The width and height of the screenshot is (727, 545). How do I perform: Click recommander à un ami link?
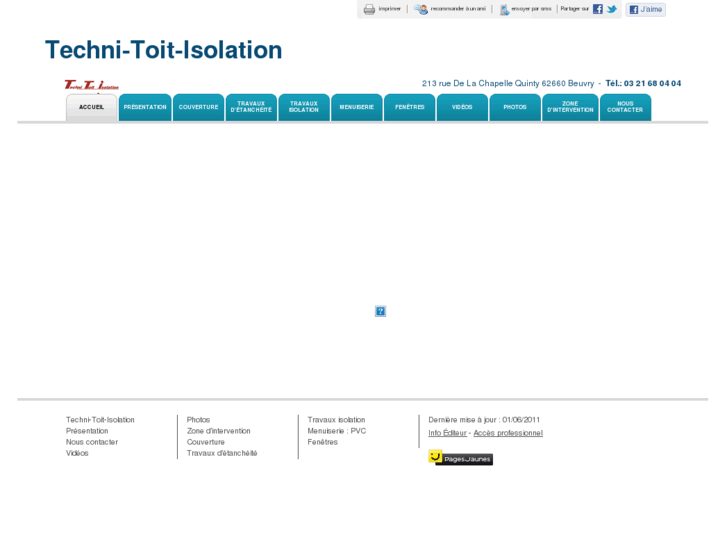[458, 9]
